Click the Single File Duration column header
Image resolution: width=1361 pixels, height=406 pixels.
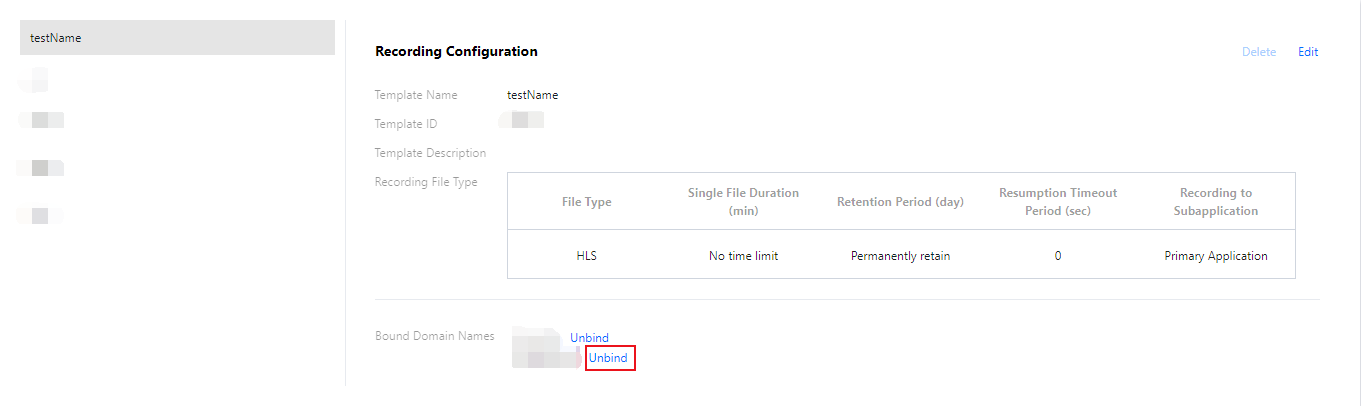743,202
